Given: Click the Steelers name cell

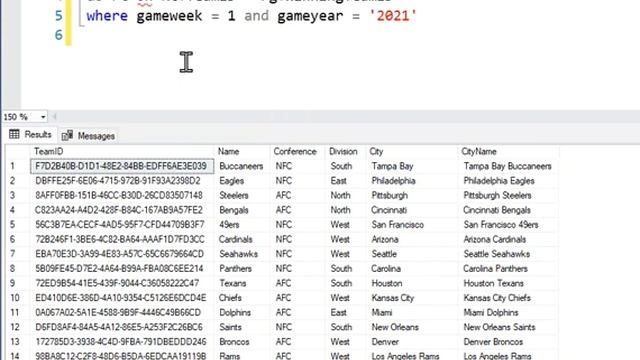Looking at the screenshot, I should [x=242, y=196].
